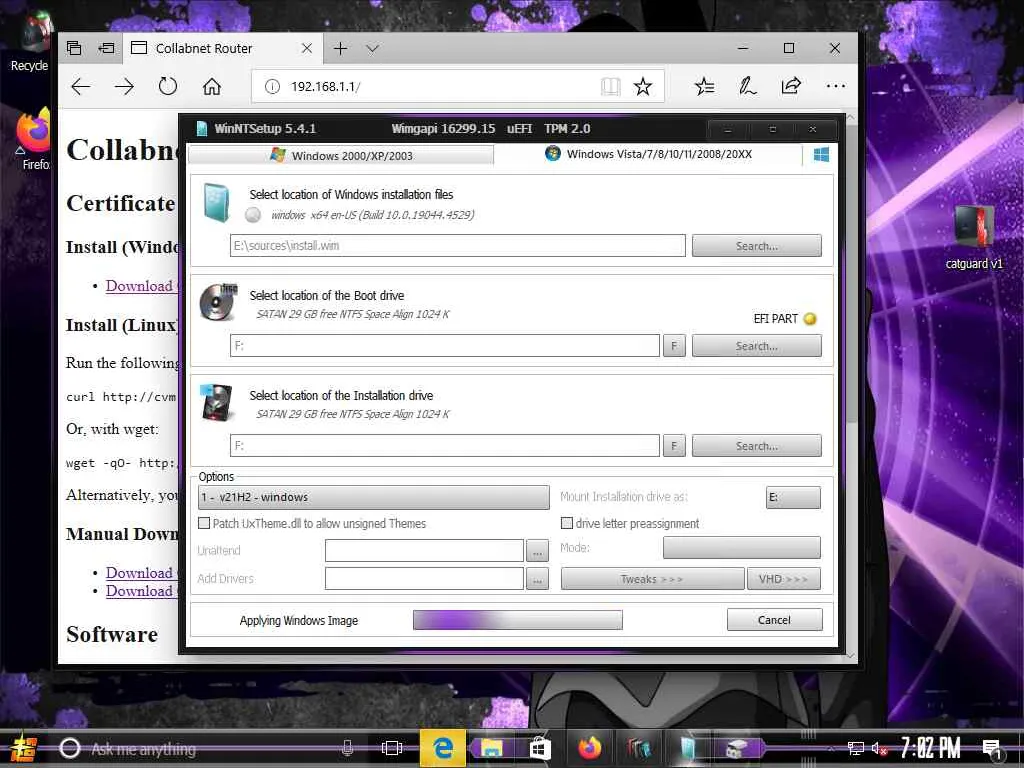The image size is (1024, 768).
Task: Enable Patch UxTheme.dll unsigned themes checkbox
Action: coord(204,523)
